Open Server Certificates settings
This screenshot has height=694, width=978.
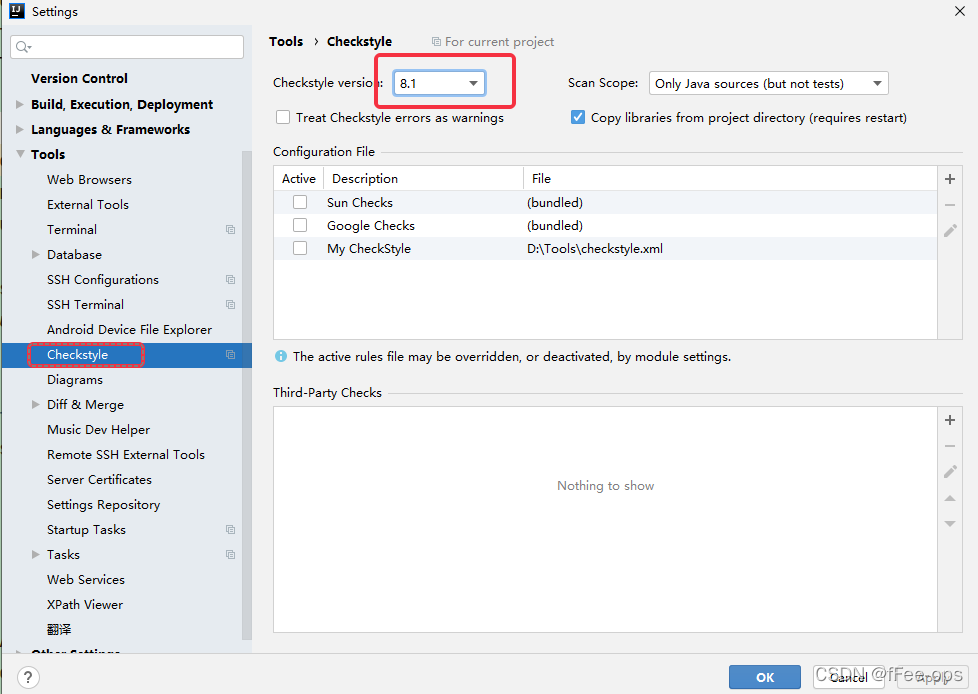tap(99, 480)
